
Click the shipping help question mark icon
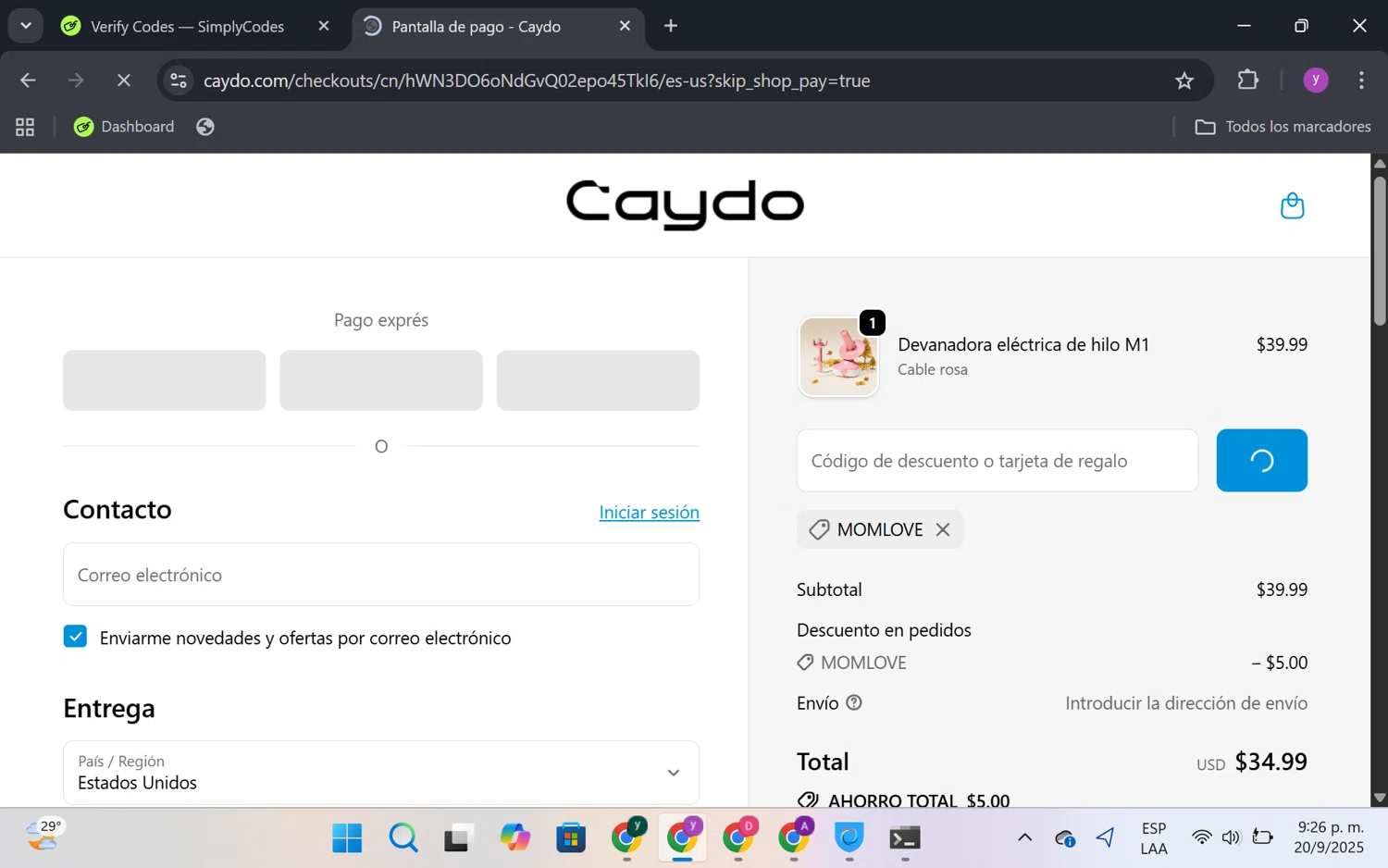point(854,702)
